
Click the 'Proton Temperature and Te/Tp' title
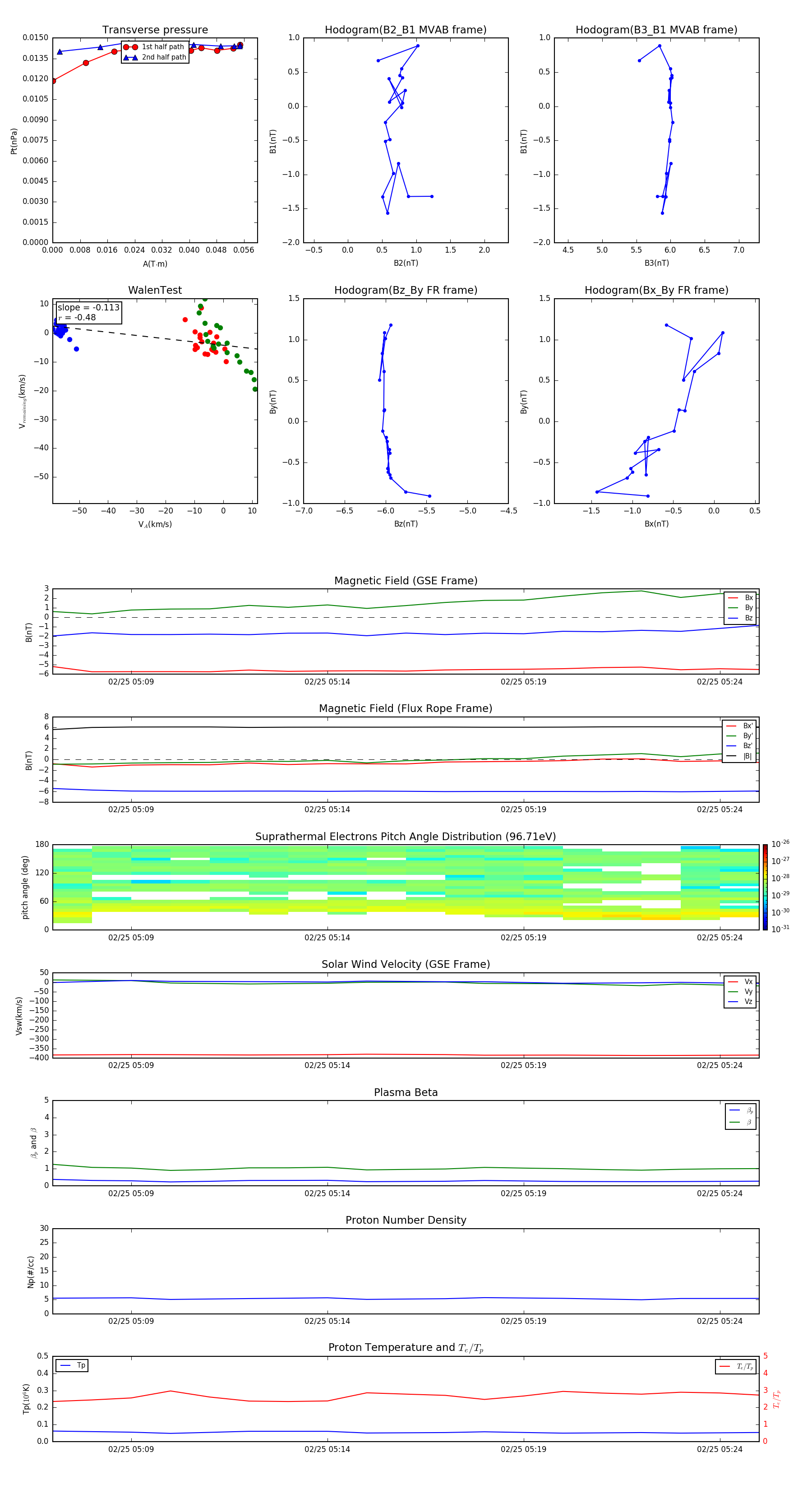coord(406,1348)
